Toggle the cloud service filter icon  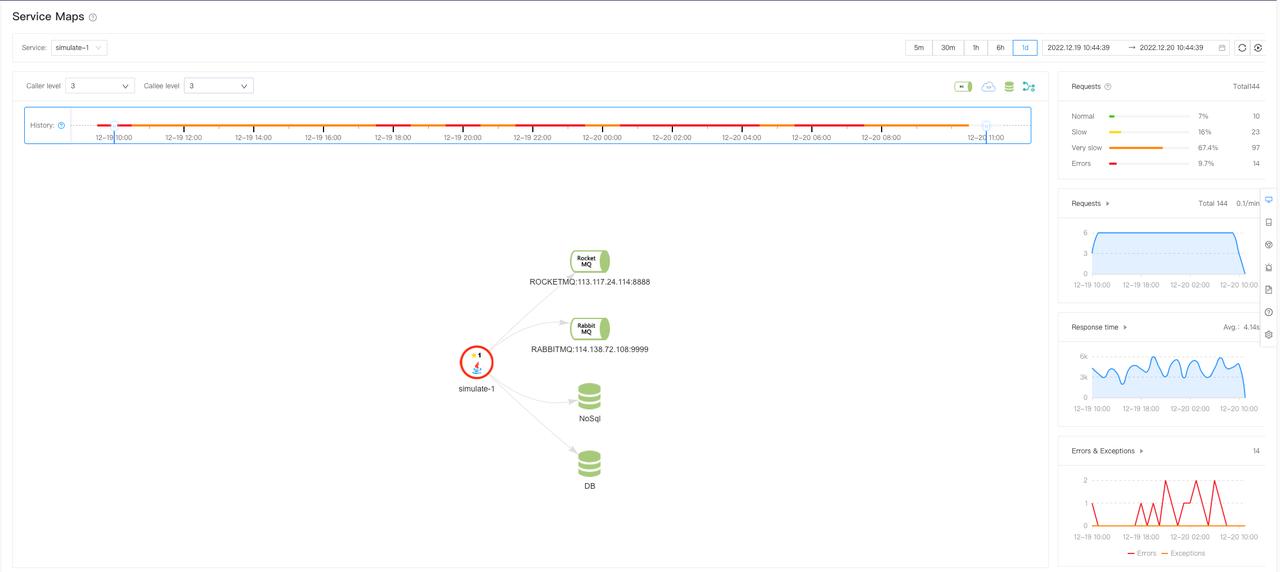click(x=989, y=87)
